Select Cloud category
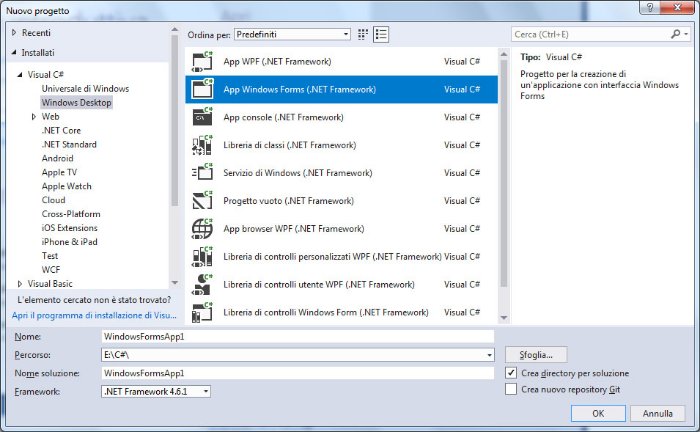 coord(54,200)
